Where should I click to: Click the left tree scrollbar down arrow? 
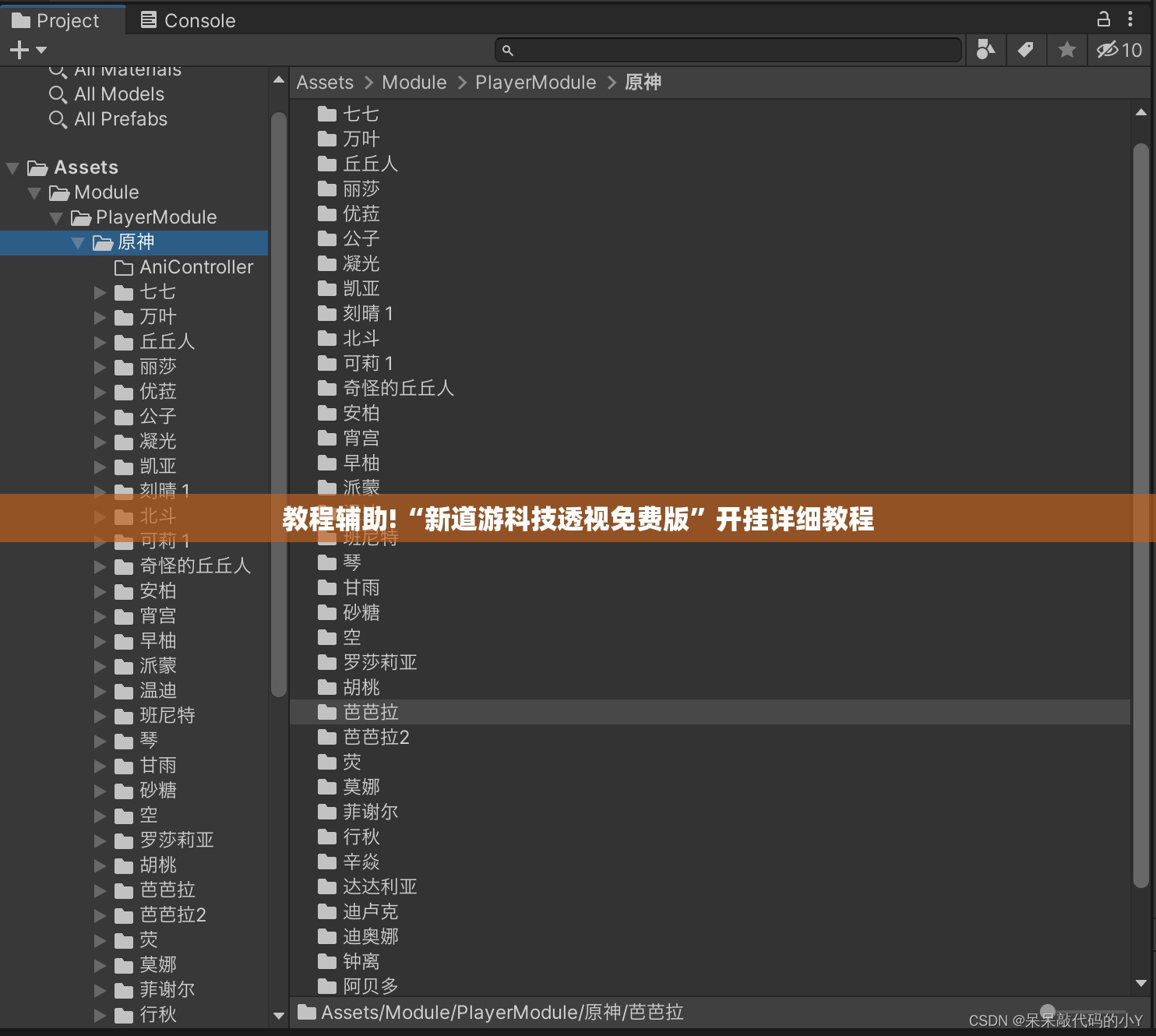279,1015
